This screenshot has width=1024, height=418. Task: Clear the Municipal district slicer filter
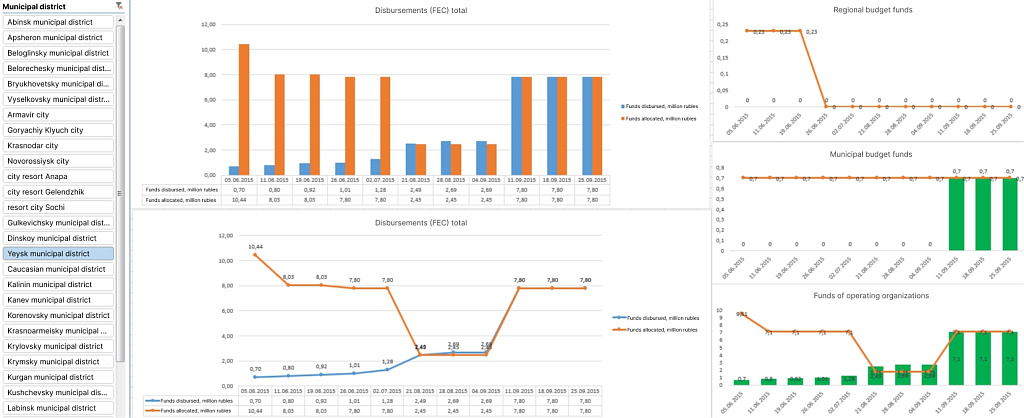(x=120, y=6)
